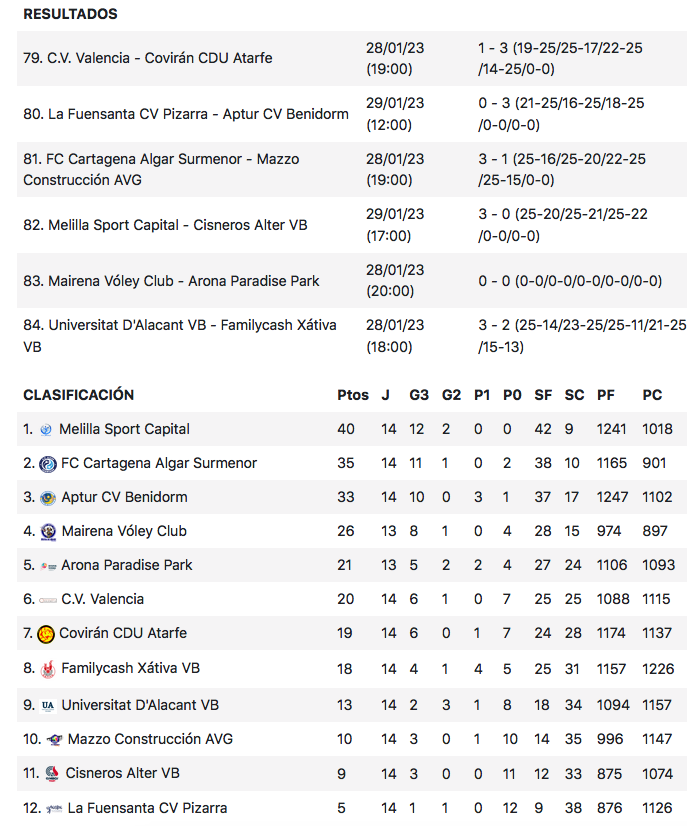The height and width of the screenshot is (826, 687).
Task: Open match 79 C.V. Valencia - Covirán result
Action: click(x=148, y=58)
